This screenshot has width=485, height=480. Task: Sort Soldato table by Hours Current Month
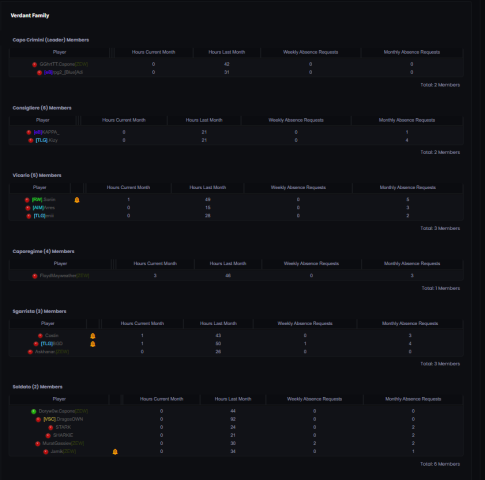coord(161,399)
